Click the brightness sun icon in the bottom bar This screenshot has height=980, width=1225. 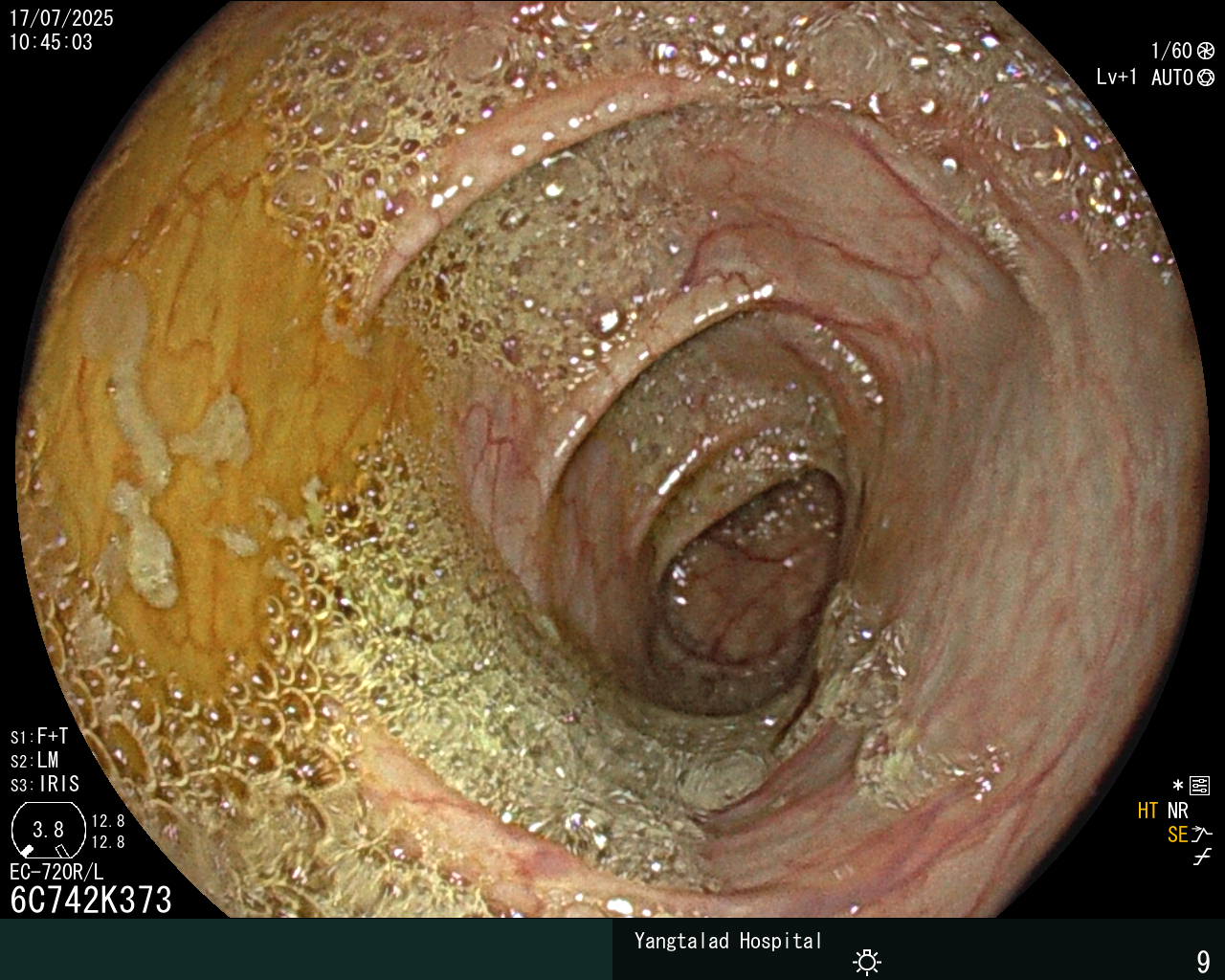(x=867, y=961)
